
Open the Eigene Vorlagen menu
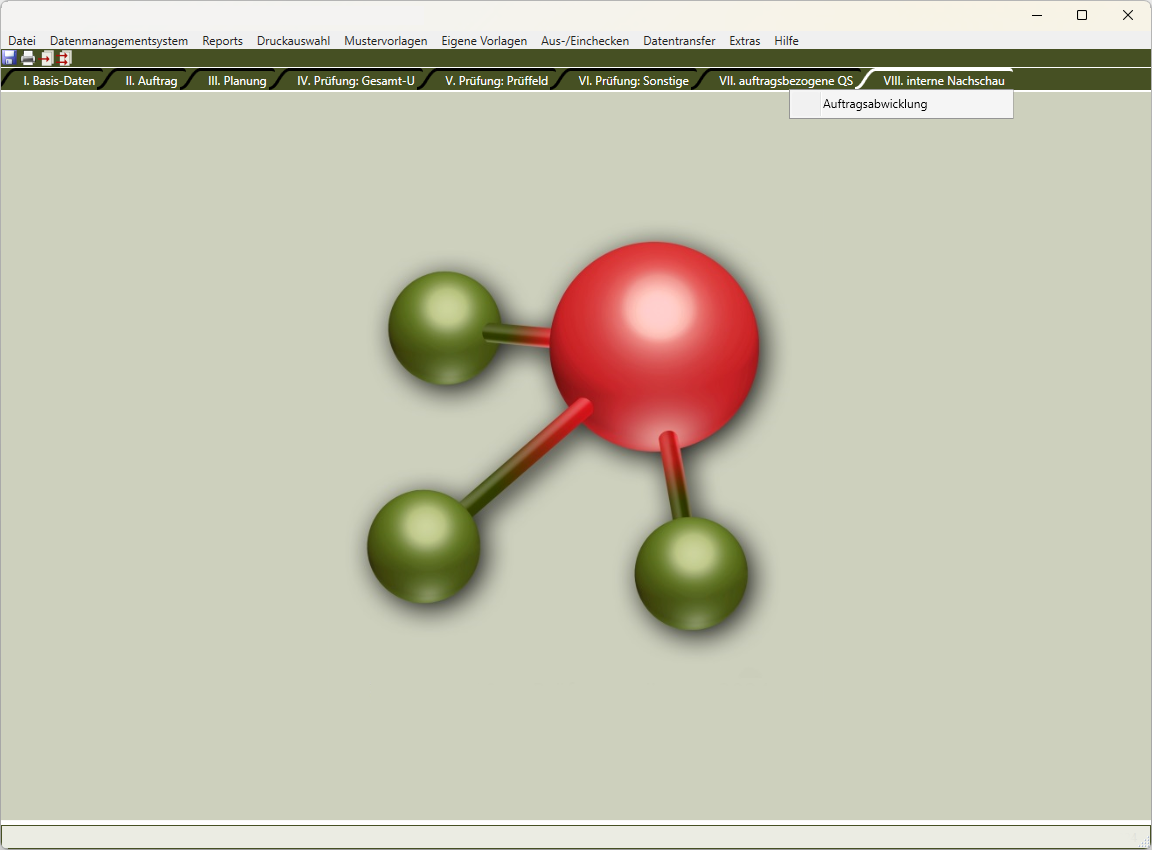point(484,41)
